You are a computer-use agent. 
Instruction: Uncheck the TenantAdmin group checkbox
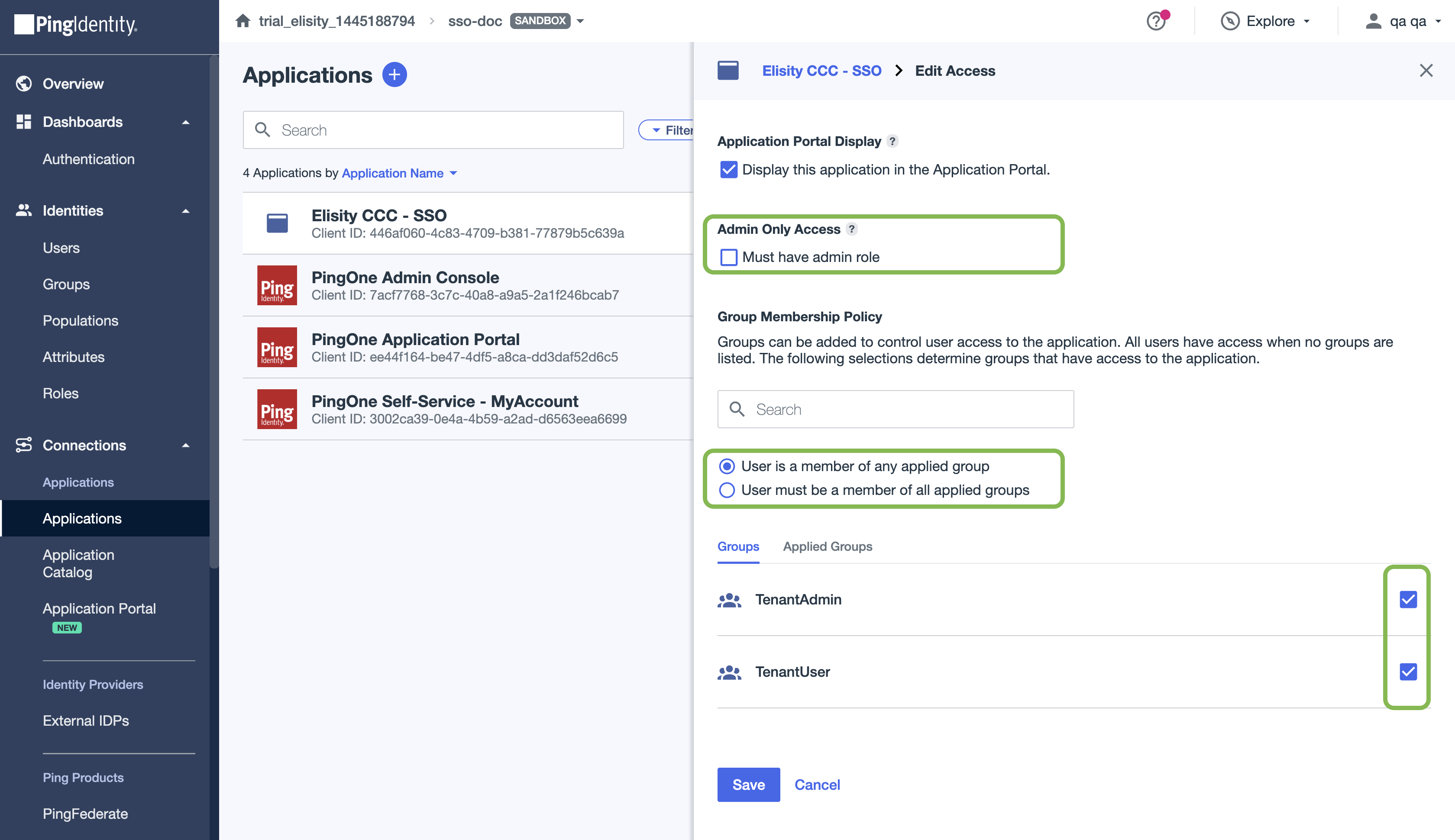(x=1408, y=599)
